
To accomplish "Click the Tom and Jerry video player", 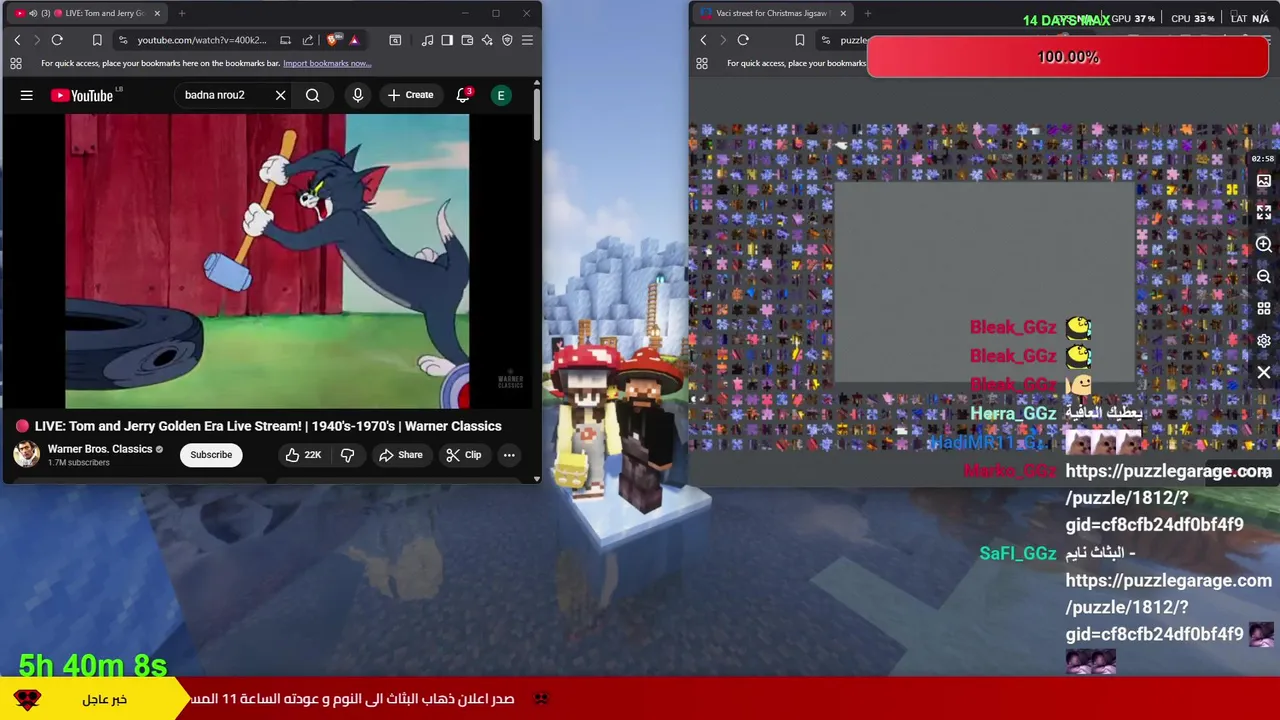I will [x=267, y=261].
